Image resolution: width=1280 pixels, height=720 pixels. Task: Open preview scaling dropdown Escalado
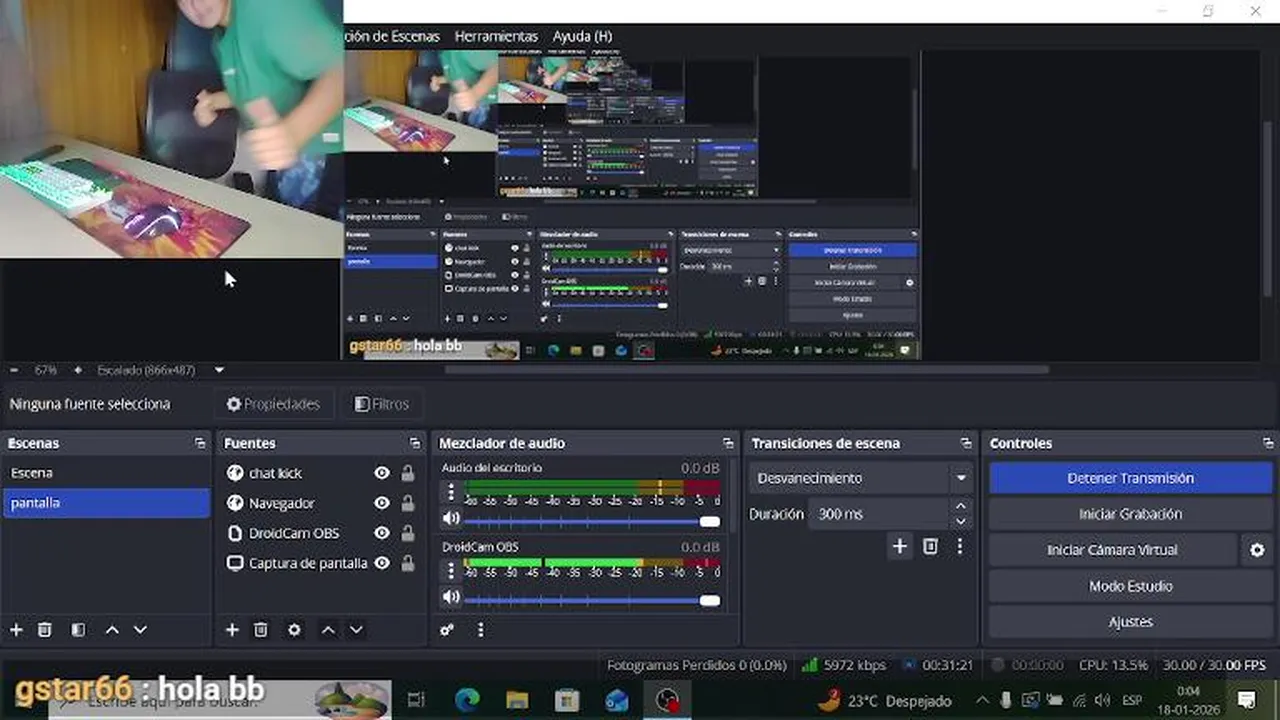click(160, 370)
